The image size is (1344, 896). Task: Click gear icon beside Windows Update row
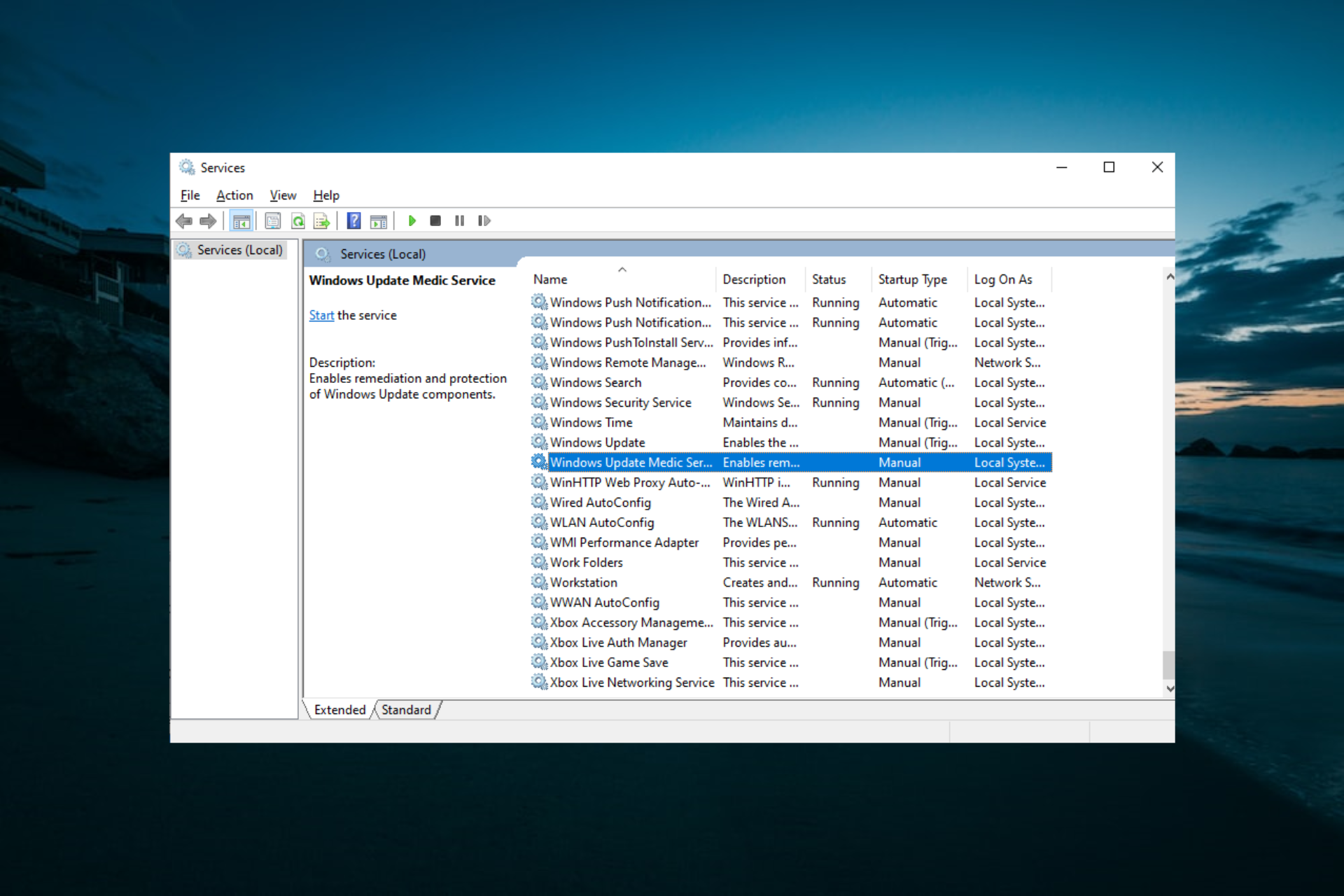point(539,442)
